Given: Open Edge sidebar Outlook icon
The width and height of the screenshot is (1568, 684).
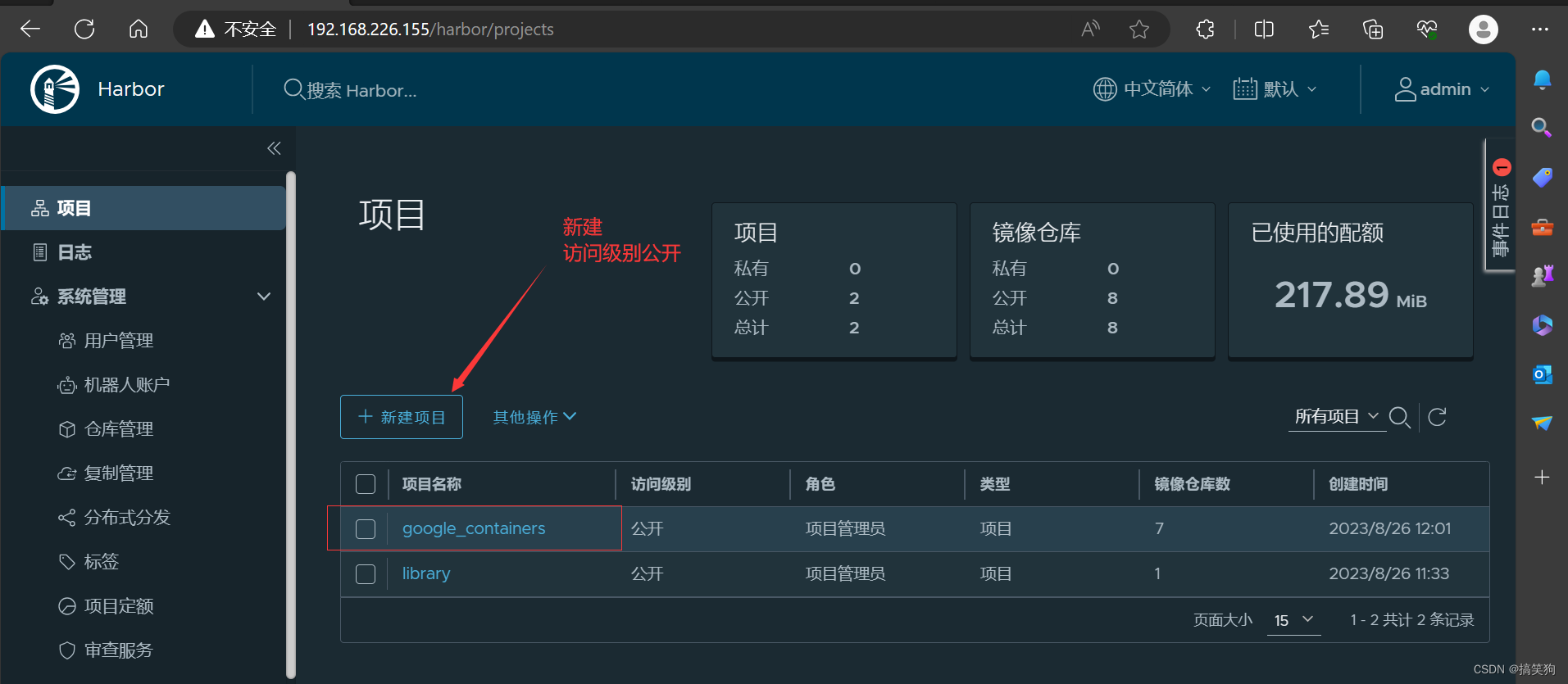Looking at the screenshot, I should 1542,374.
